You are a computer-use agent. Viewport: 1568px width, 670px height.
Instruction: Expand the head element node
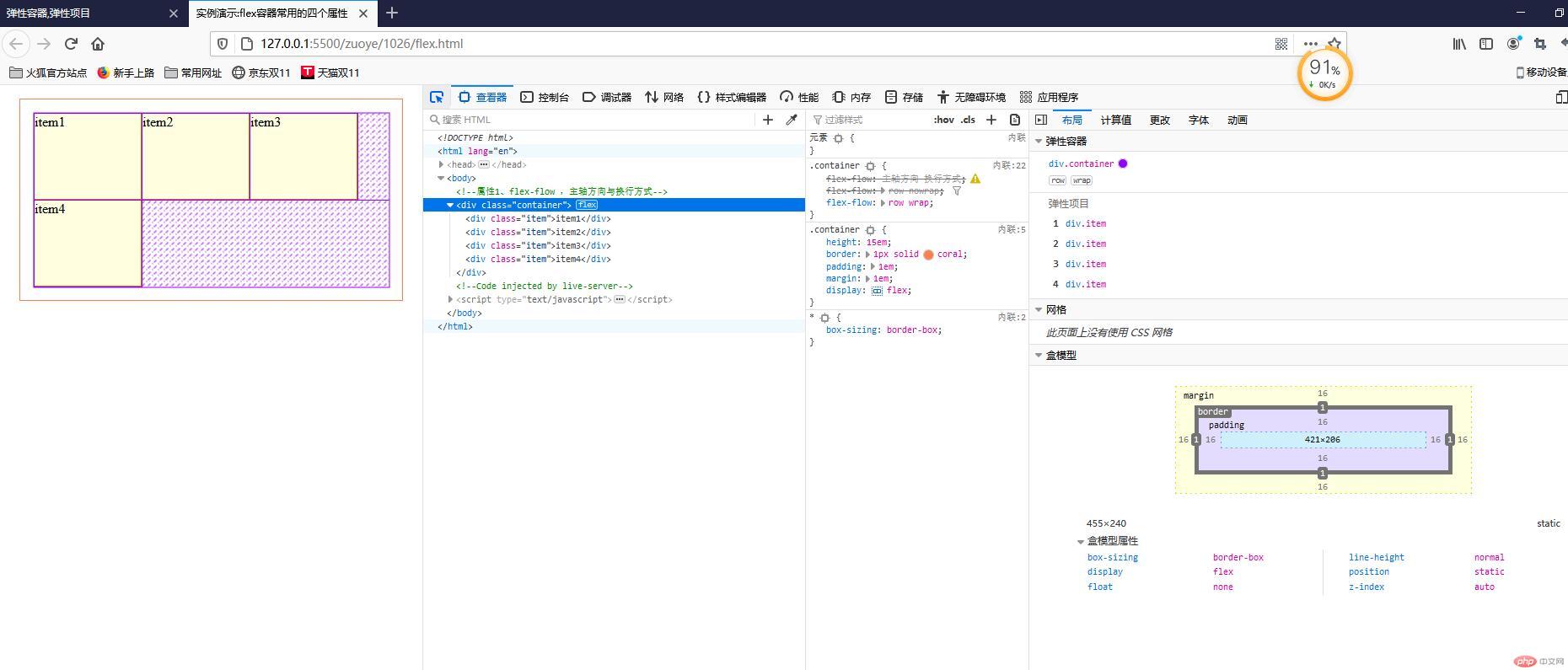[x=441, y=164]
